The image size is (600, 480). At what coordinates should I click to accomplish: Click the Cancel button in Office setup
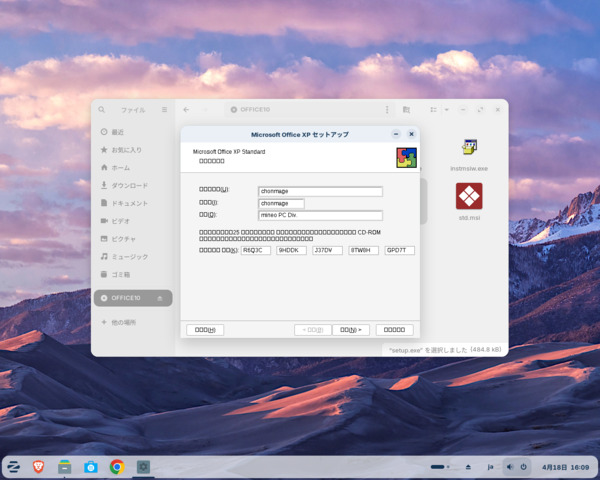click(x=395, y=330)
